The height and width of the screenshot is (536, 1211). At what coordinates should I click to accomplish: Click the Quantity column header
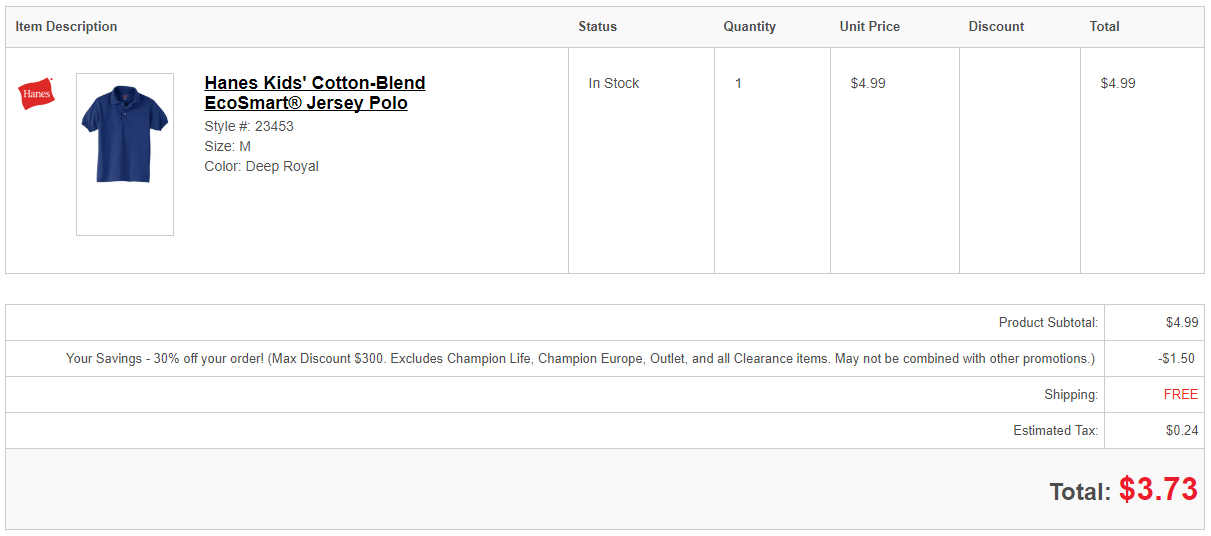tap(749, 27)
